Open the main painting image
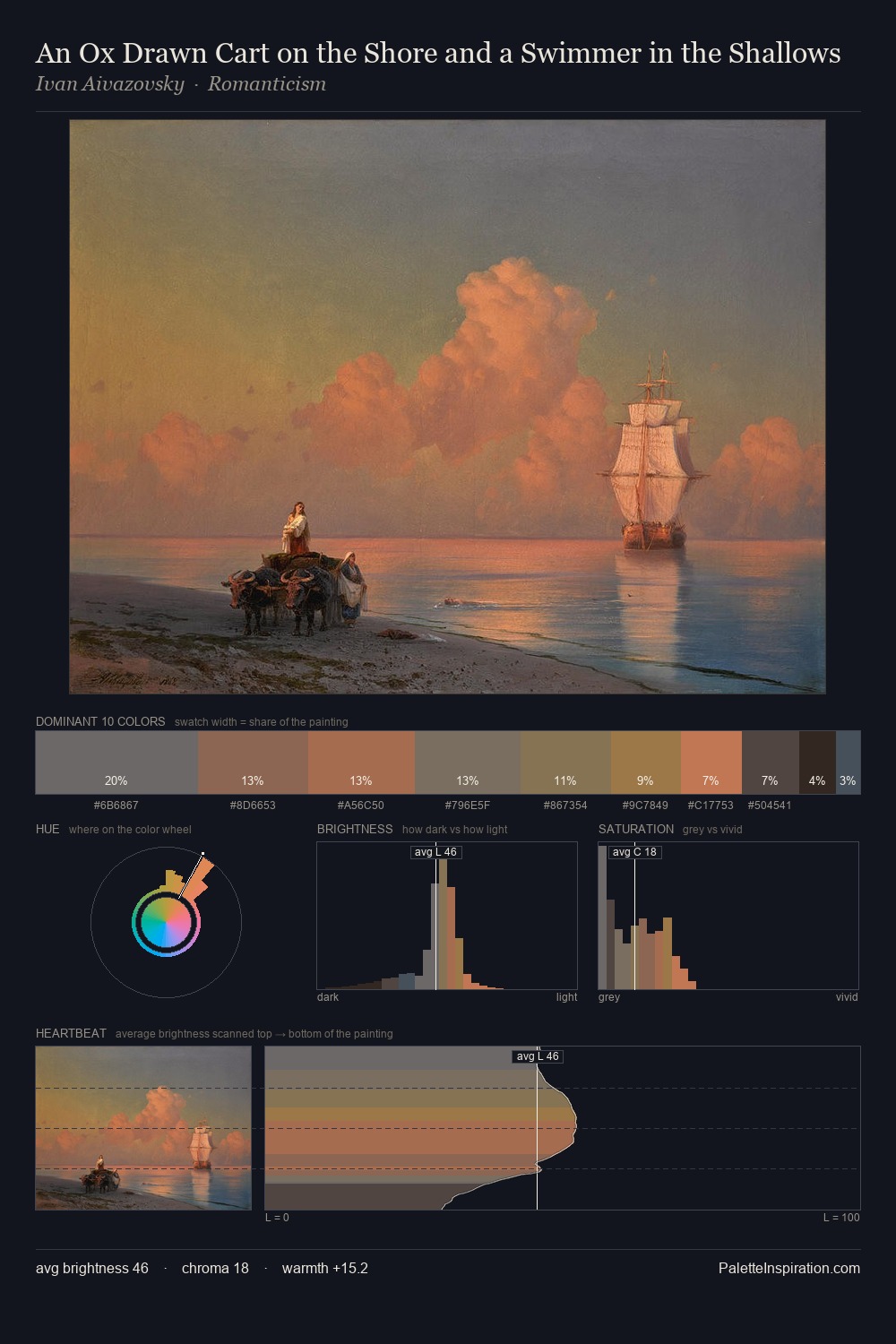This screenshot has height=1344, width=896. (447, 407)
